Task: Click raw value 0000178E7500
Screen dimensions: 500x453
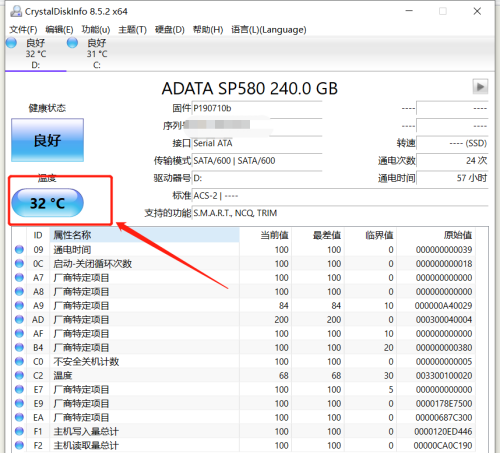Action: (x=443, y=404)
